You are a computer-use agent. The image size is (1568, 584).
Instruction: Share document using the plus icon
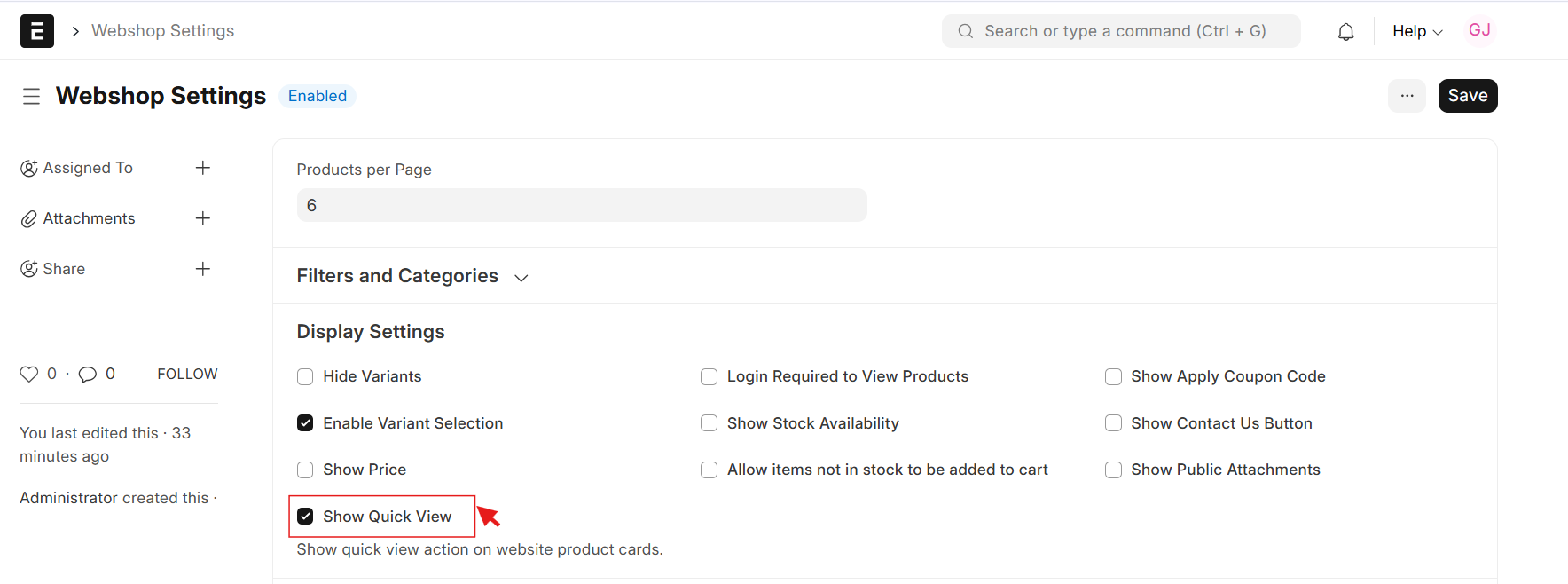click(x=203, y=269)
